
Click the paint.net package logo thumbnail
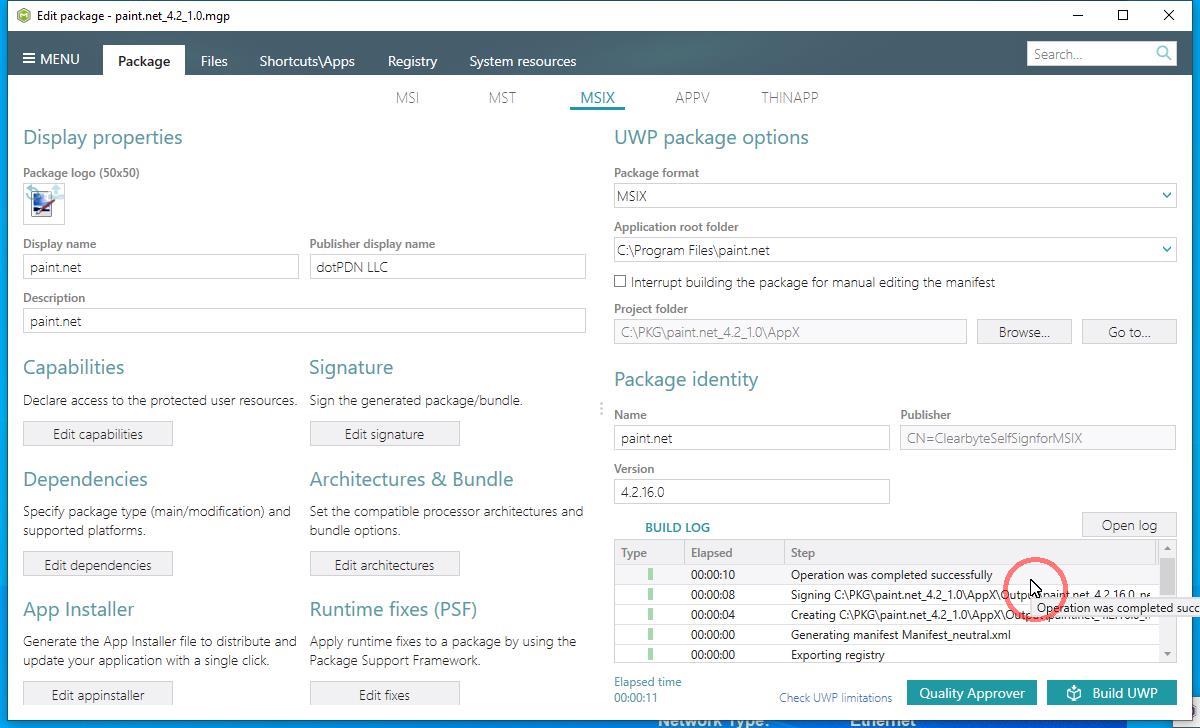point(44,203)
